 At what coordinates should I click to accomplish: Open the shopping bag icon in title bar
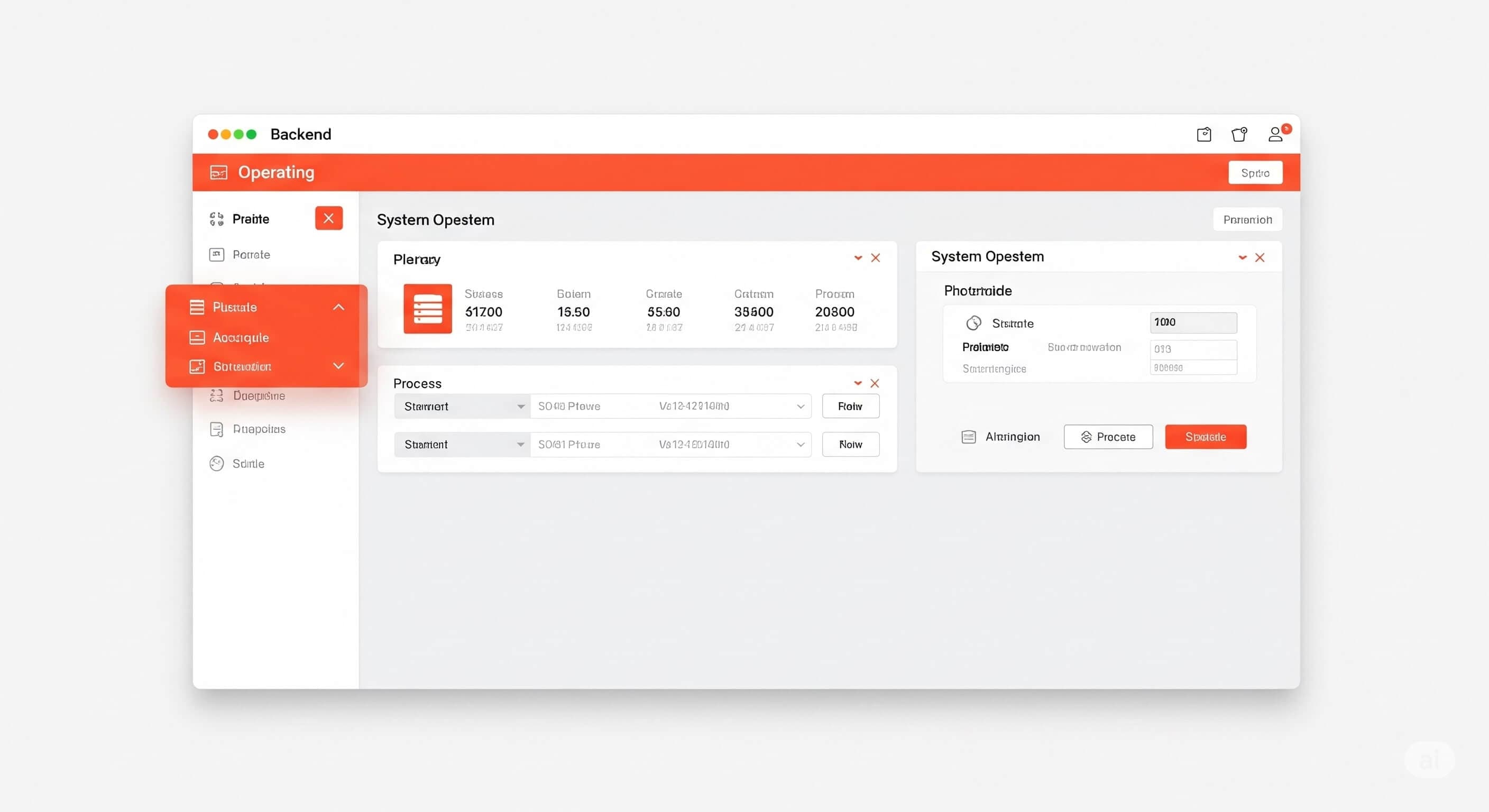tap(1239, 135)
